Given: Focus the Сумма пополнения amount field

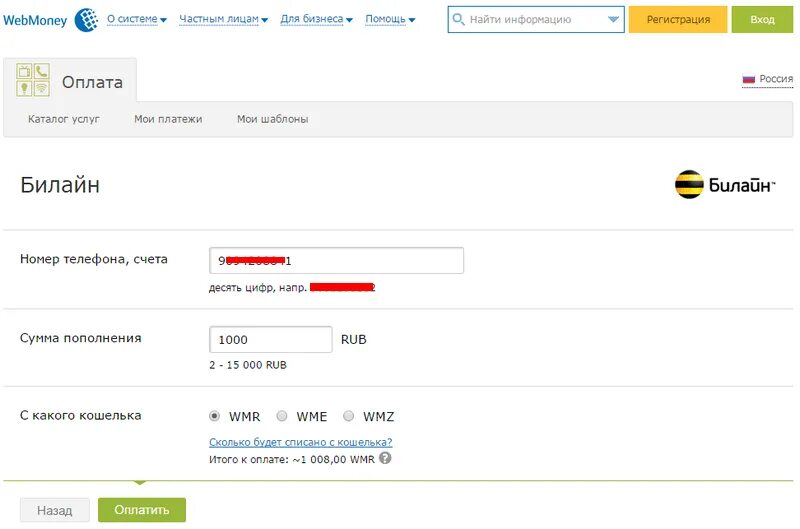Looking at the screenshot, I should pos(270,339).
